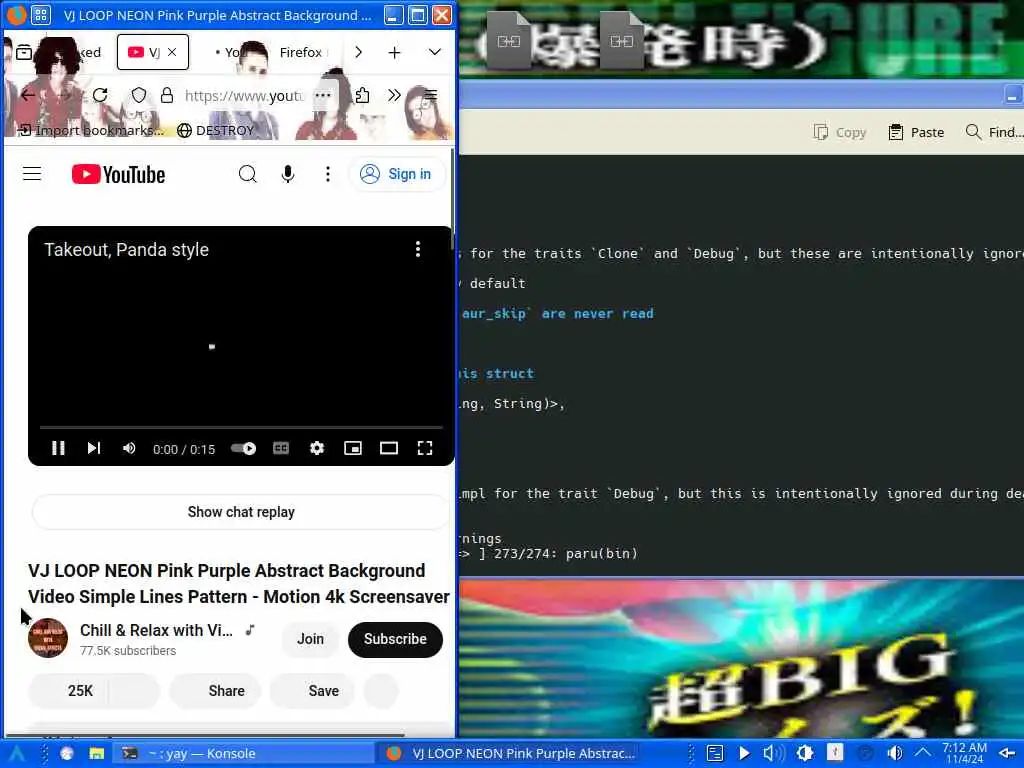Screen dimensions: 1024x768
Task: Click Paste in the Konsole toolbar
Action: coord(916,132)
